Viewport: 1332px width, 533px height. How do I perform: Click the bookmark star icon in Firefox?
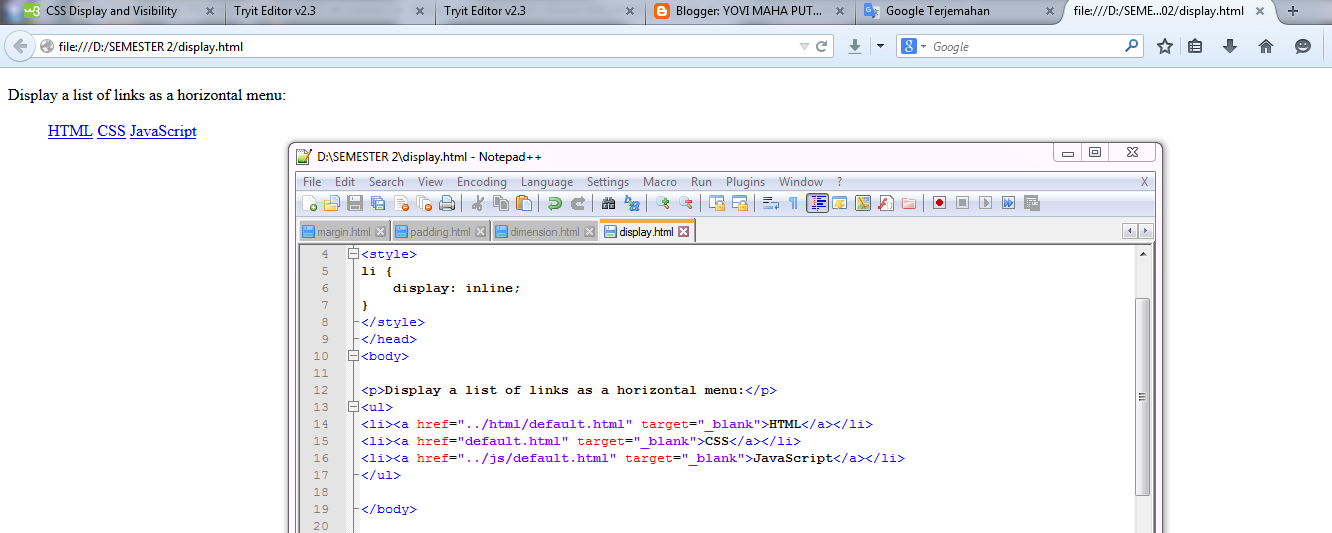pyautogui.click(x=1165, y=46)
